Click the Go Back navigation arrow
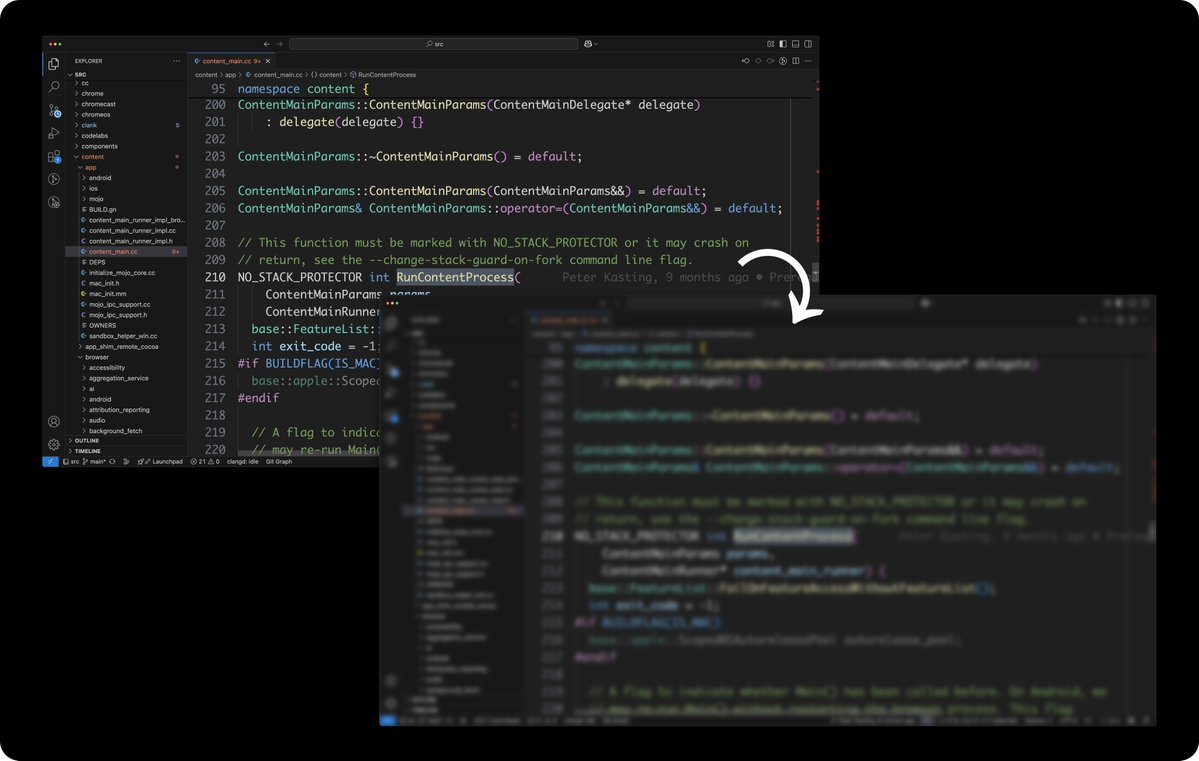Image resolution: width=1199 pixels, height=761 pixels. (x=266, y=44)
